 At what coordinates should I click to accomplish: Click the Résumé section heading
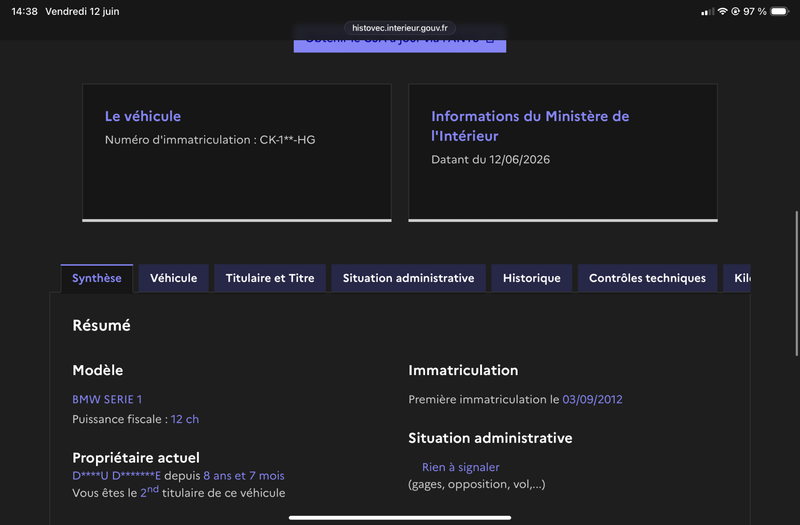pos(102,326)
